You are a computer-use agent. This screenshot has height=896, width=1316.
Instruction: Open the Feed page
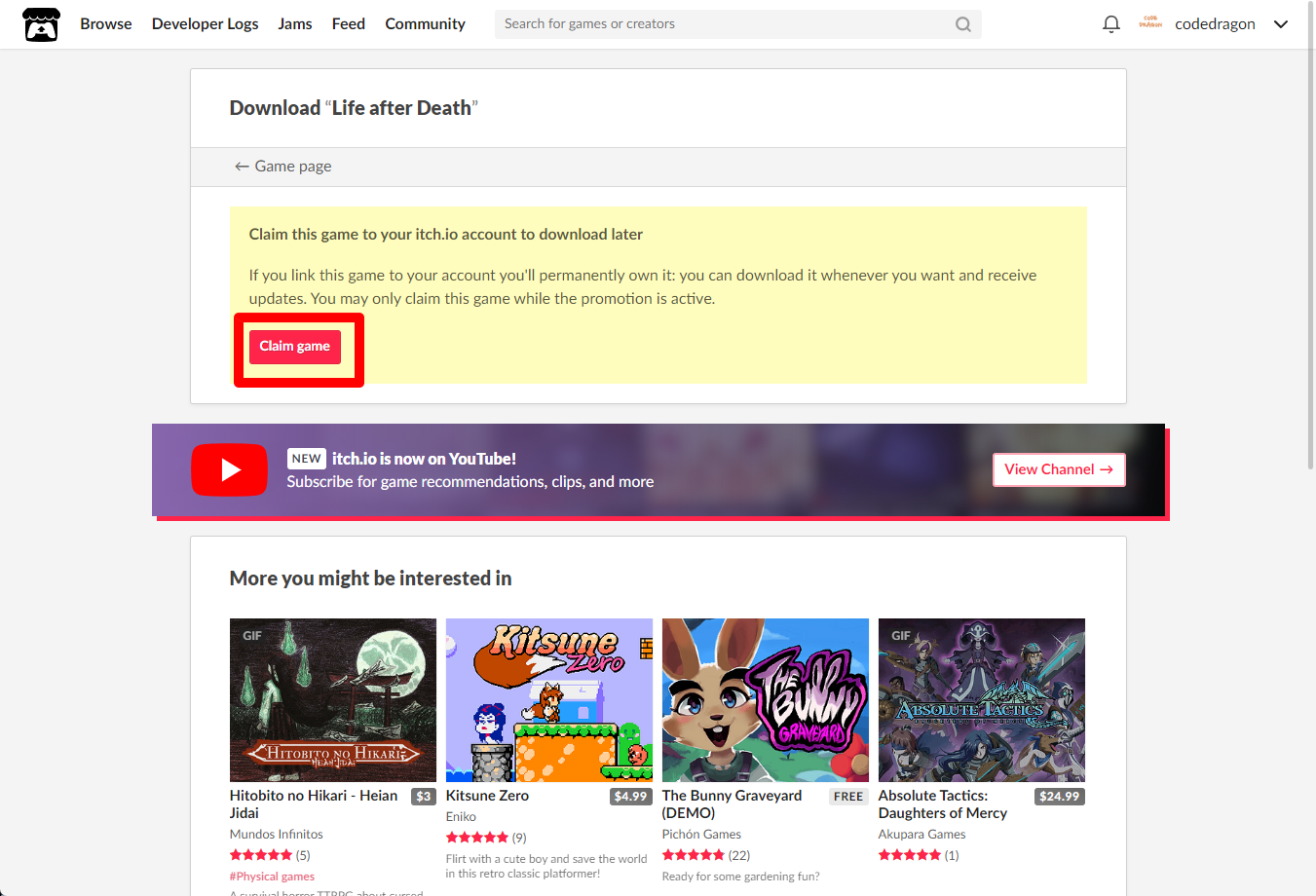tap(349, 23)
